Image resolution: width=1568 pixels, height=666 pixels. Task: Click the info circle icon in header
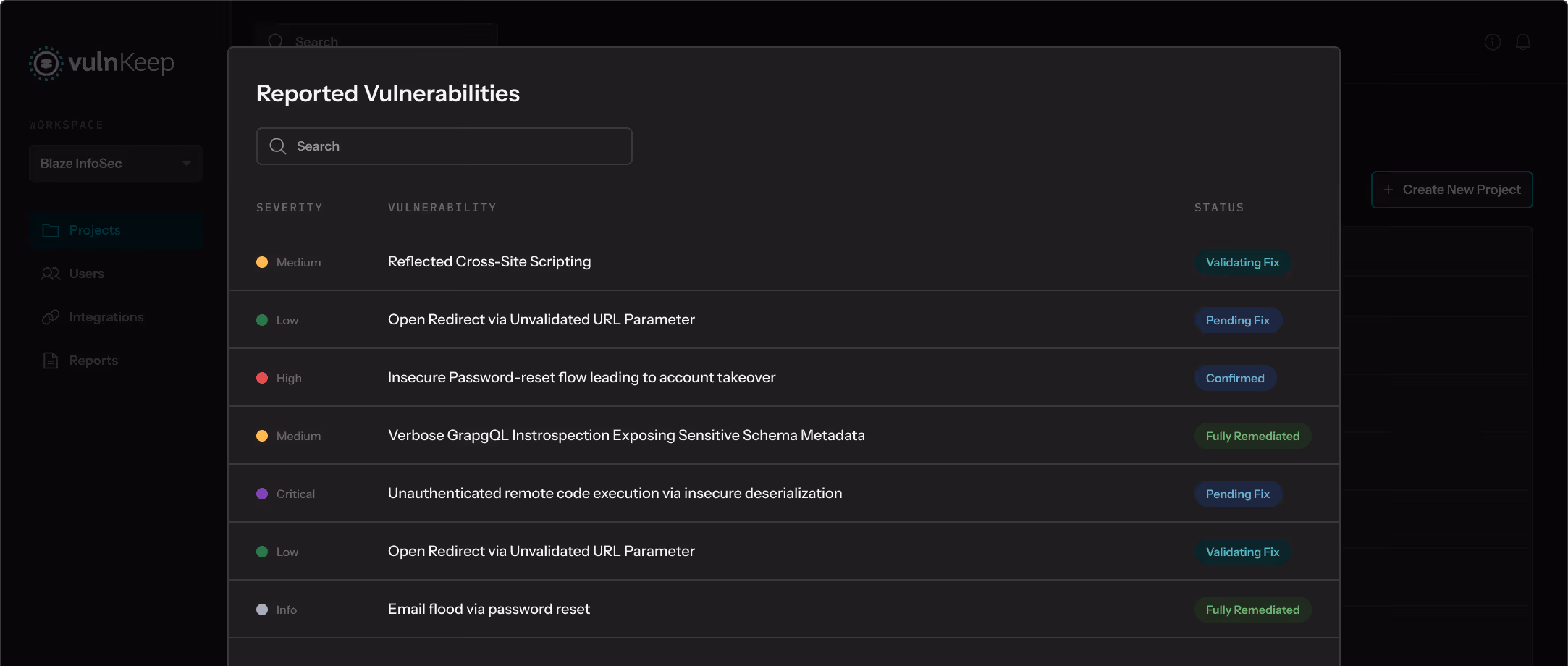[1493, 42]
